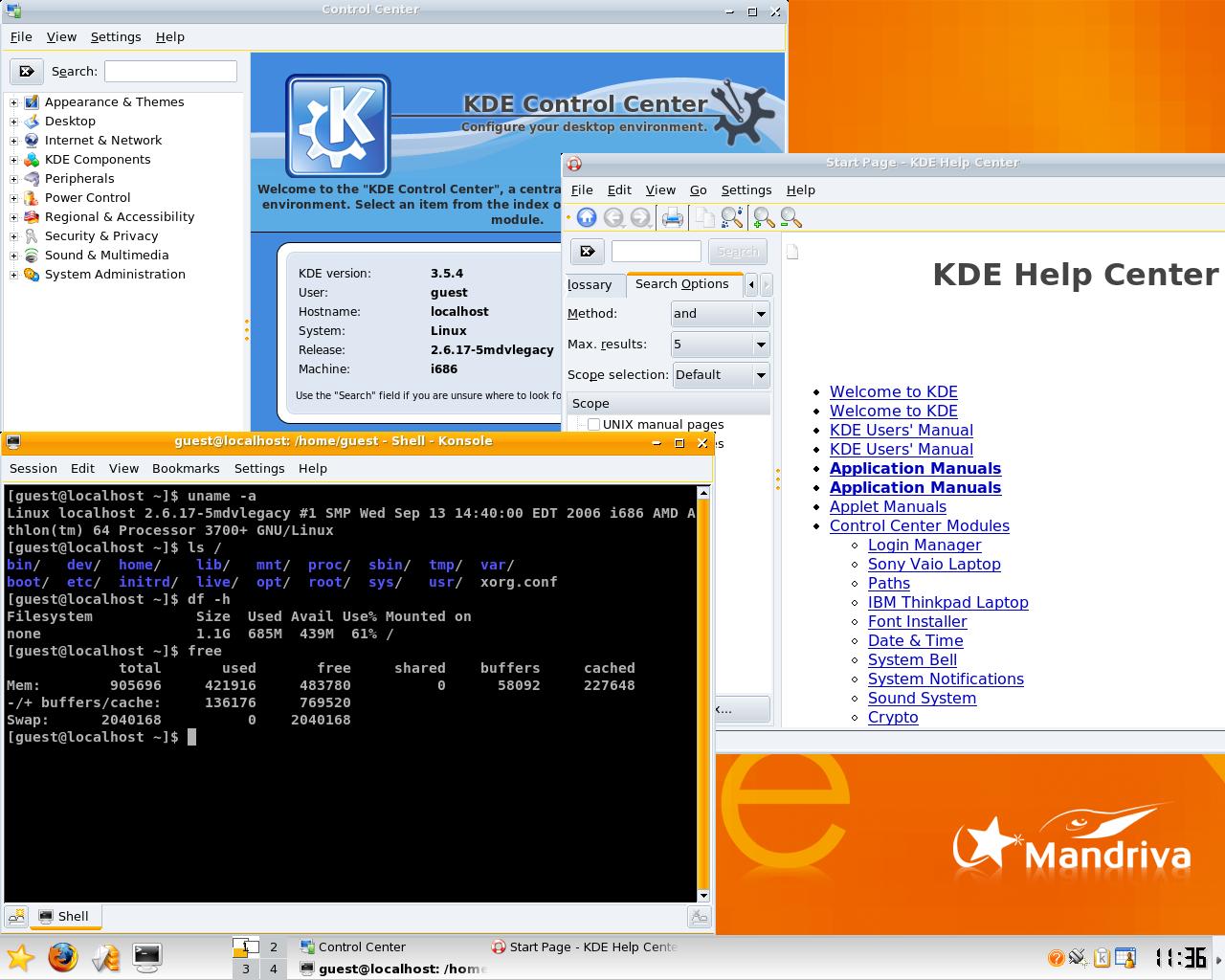This screenshot has height=980, width=1225.
Task: Click the orange question mark tray icon
Action: (1056, 957)
